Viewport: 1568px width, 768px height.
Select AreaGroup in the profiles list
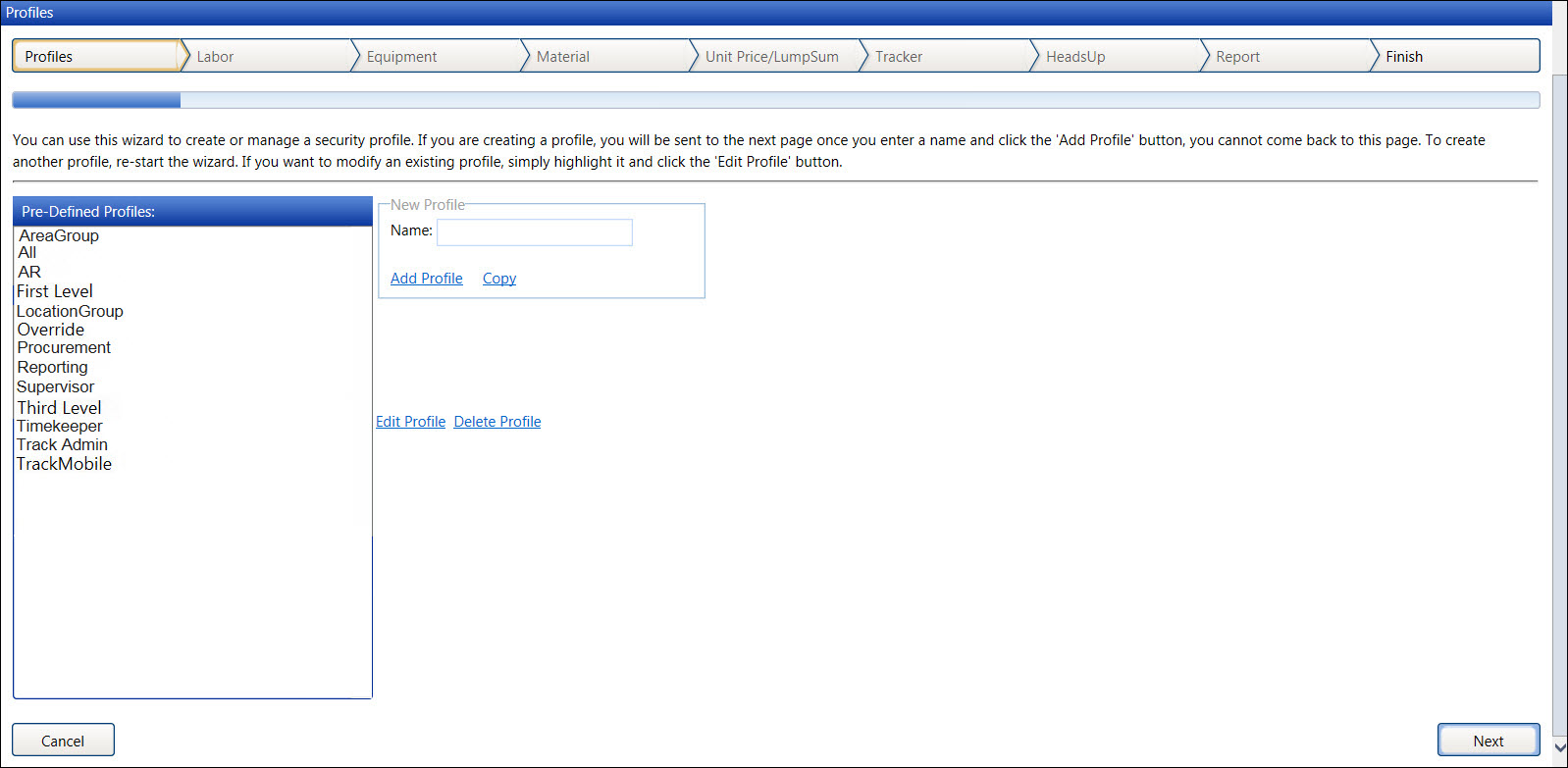coord(59,235)
